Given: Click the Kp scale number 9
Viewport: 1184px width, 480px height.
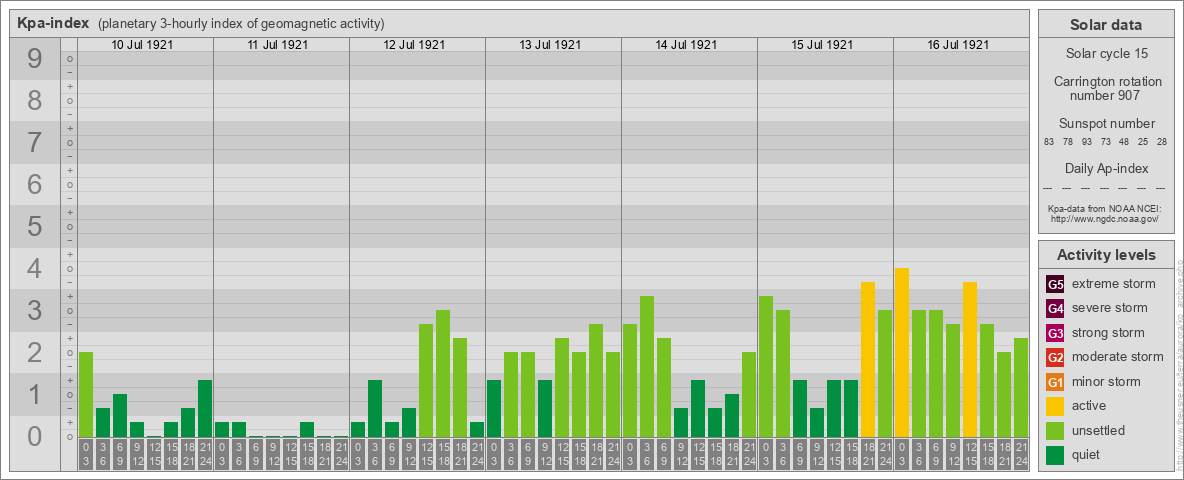Looking at the screenshot, I should tap(35, 59).
